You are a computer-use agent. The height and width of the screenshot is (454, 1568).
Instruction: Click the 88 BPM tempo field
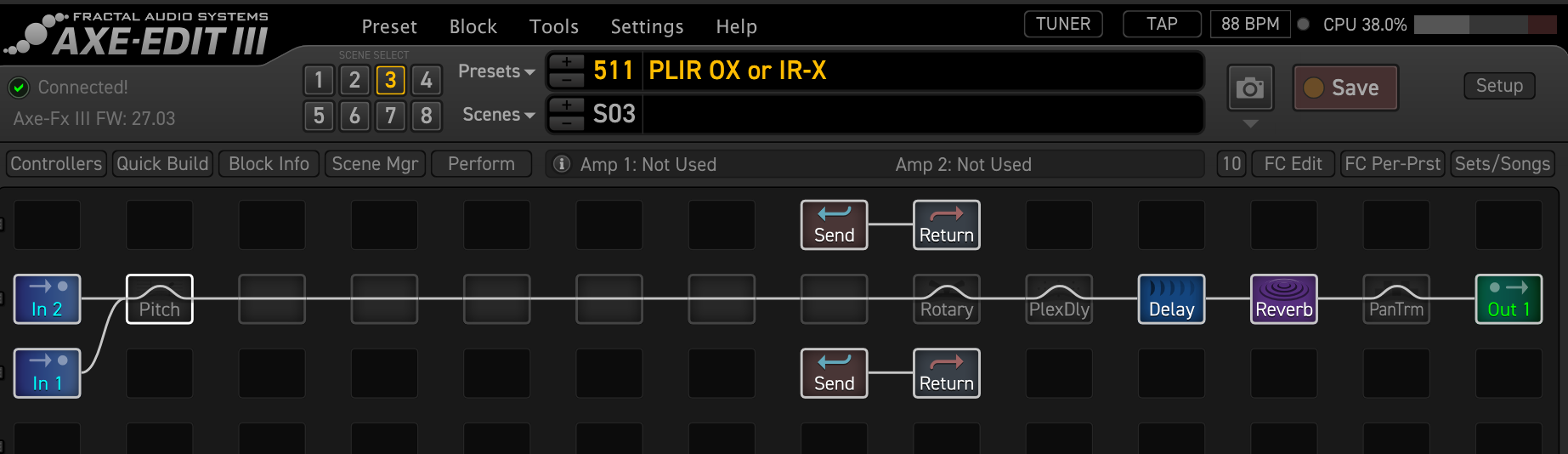(1249, 25)
